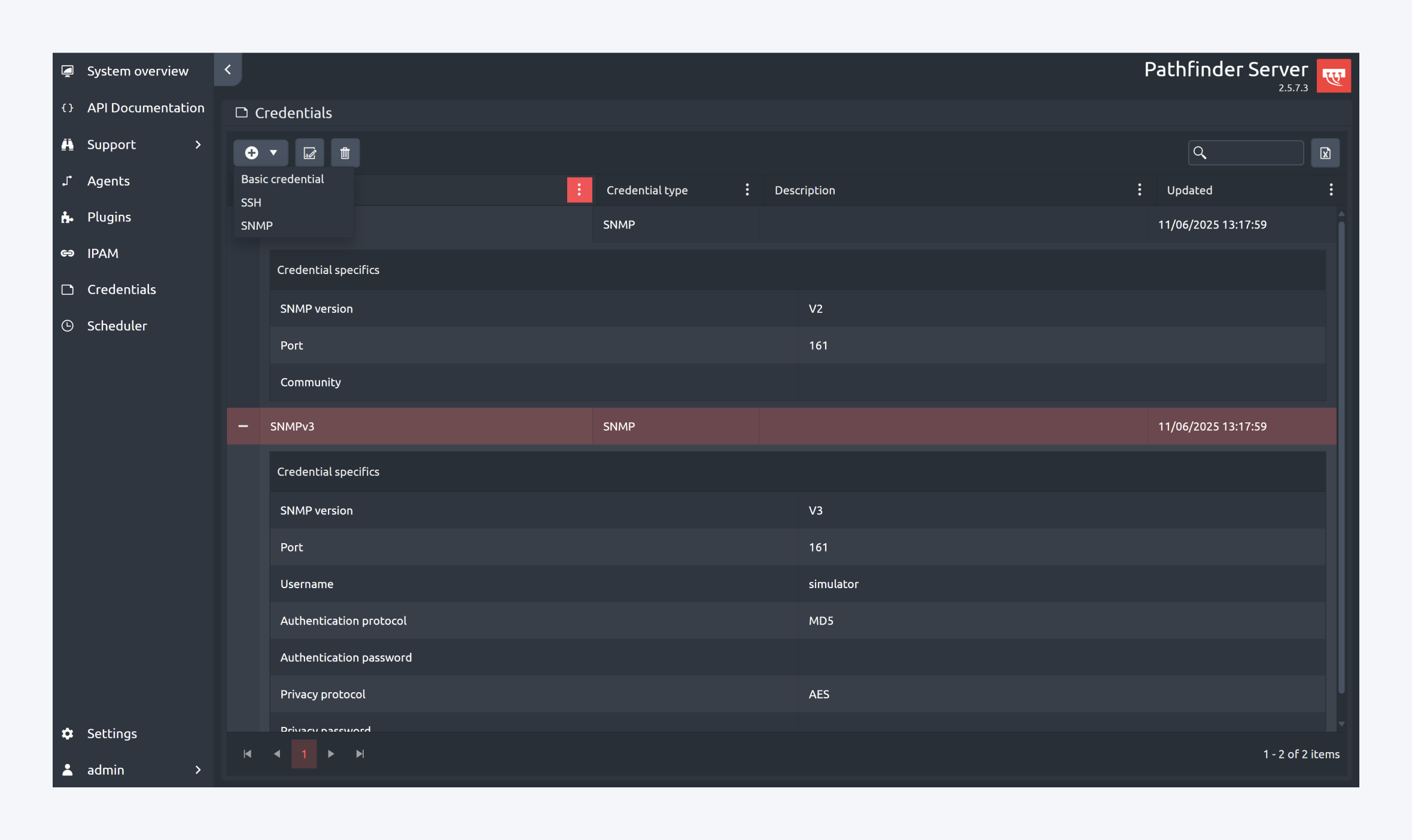The width and height of the screenshot is (1412, 840).
Task: Choose Basic credential from dropdown menu
Action: (282, 179)
